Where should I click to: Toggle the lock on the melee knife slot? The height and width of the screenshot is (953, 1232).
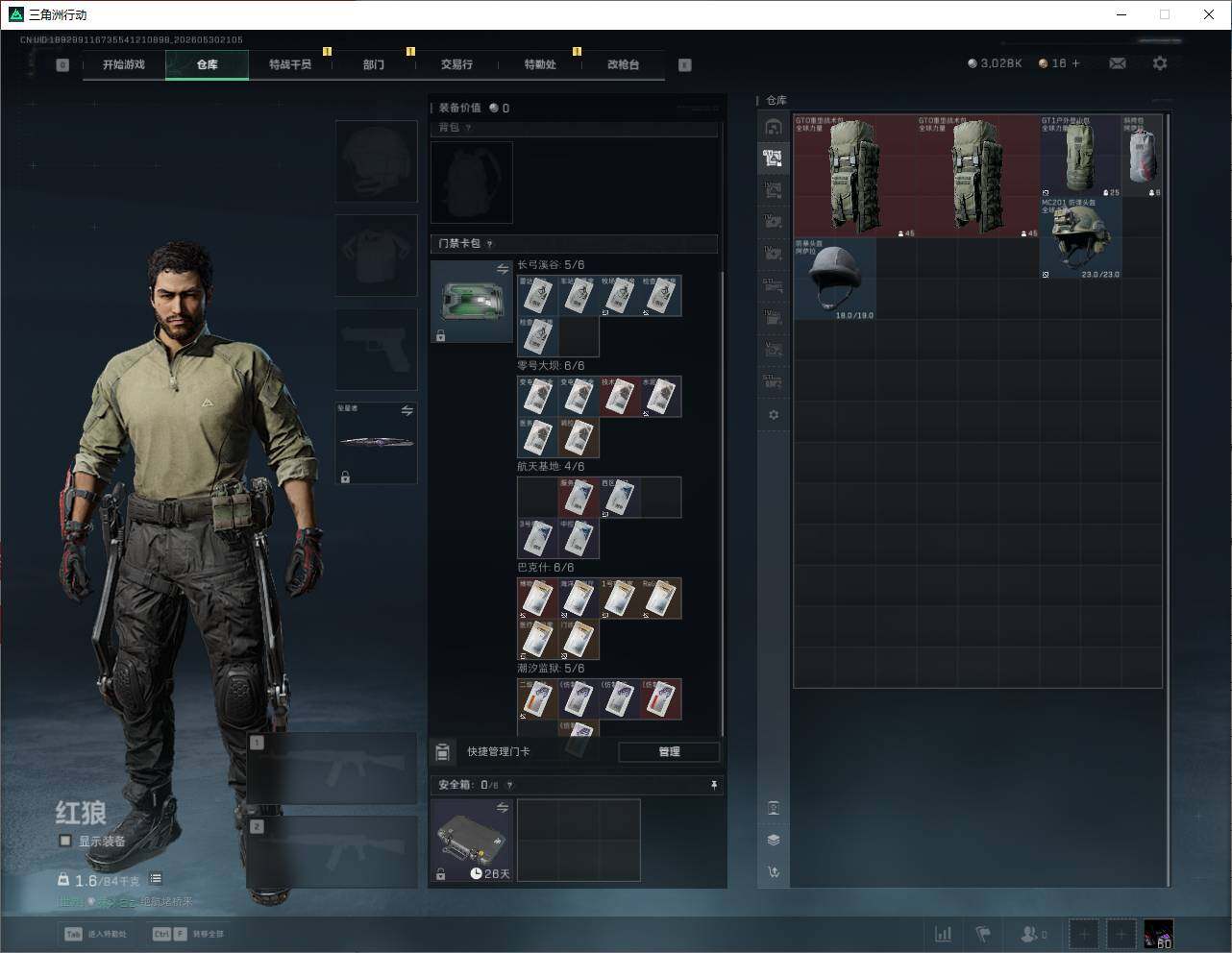tap(345, 476)
